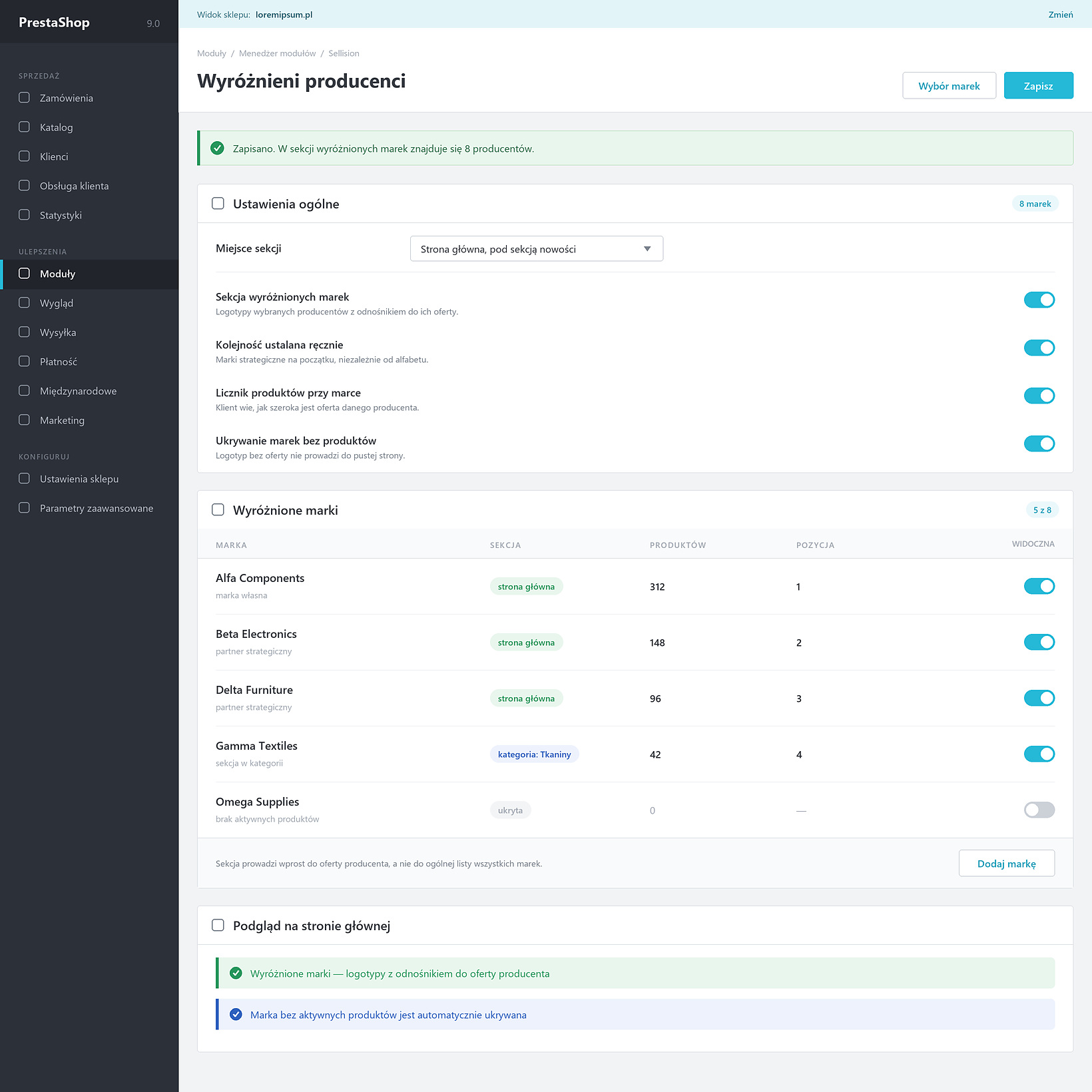Viewport: 1092px width, 1092px height.
Task: Open Katalog menu item
Action: coord(89,127)
